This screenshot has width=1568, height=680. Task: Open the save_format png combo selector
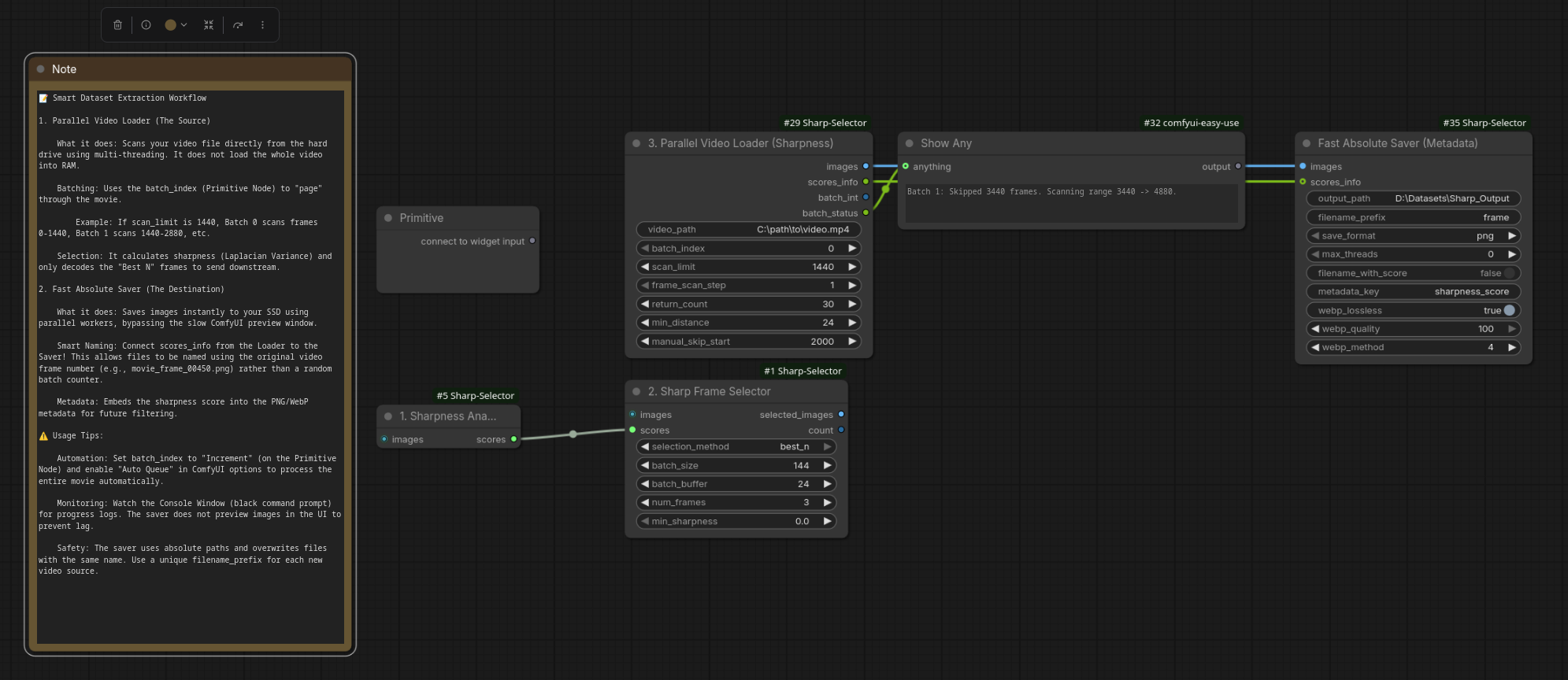(x=1413, y=236)
